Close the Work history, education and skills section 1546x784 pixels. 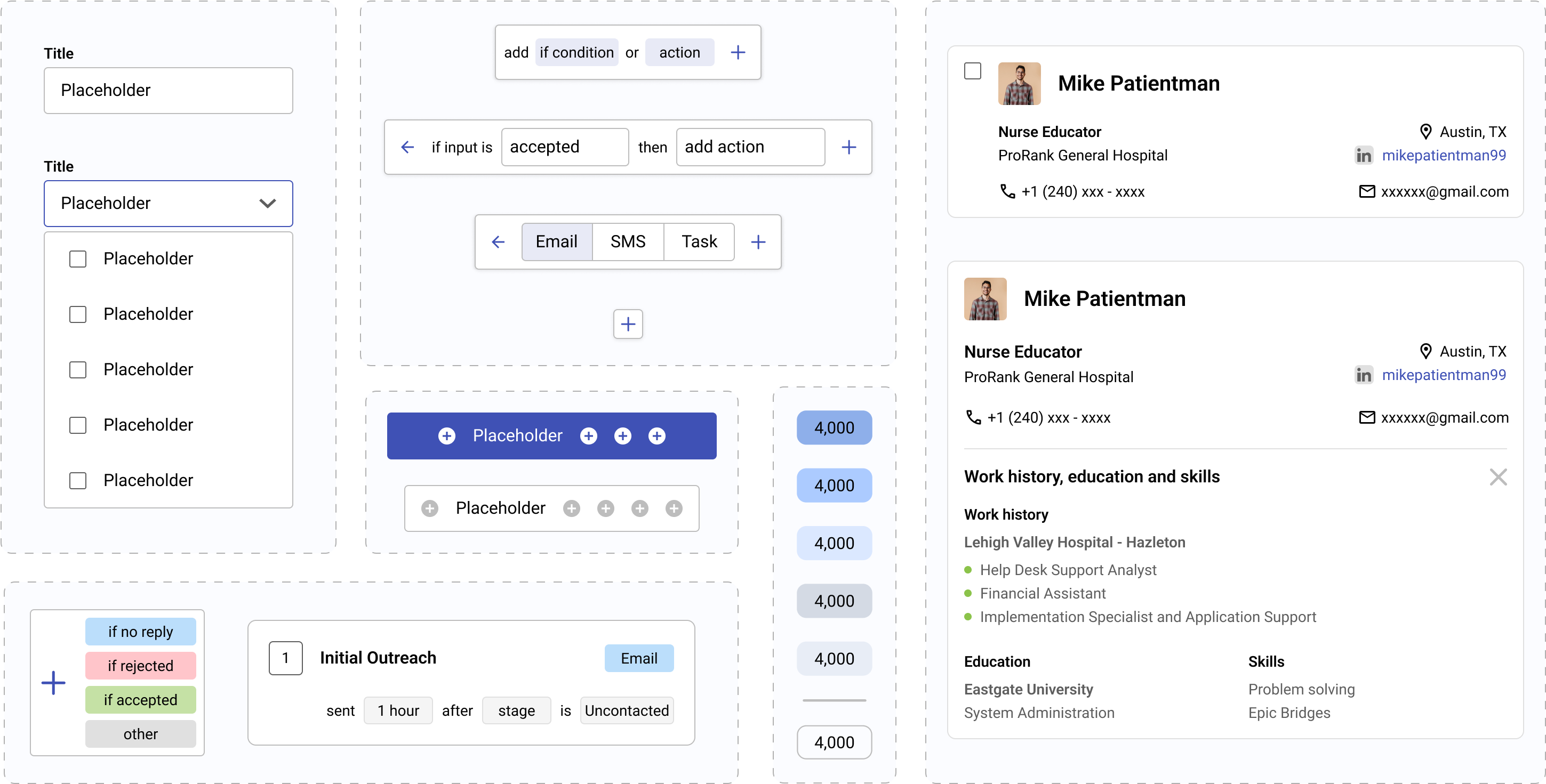[1498, 477]
